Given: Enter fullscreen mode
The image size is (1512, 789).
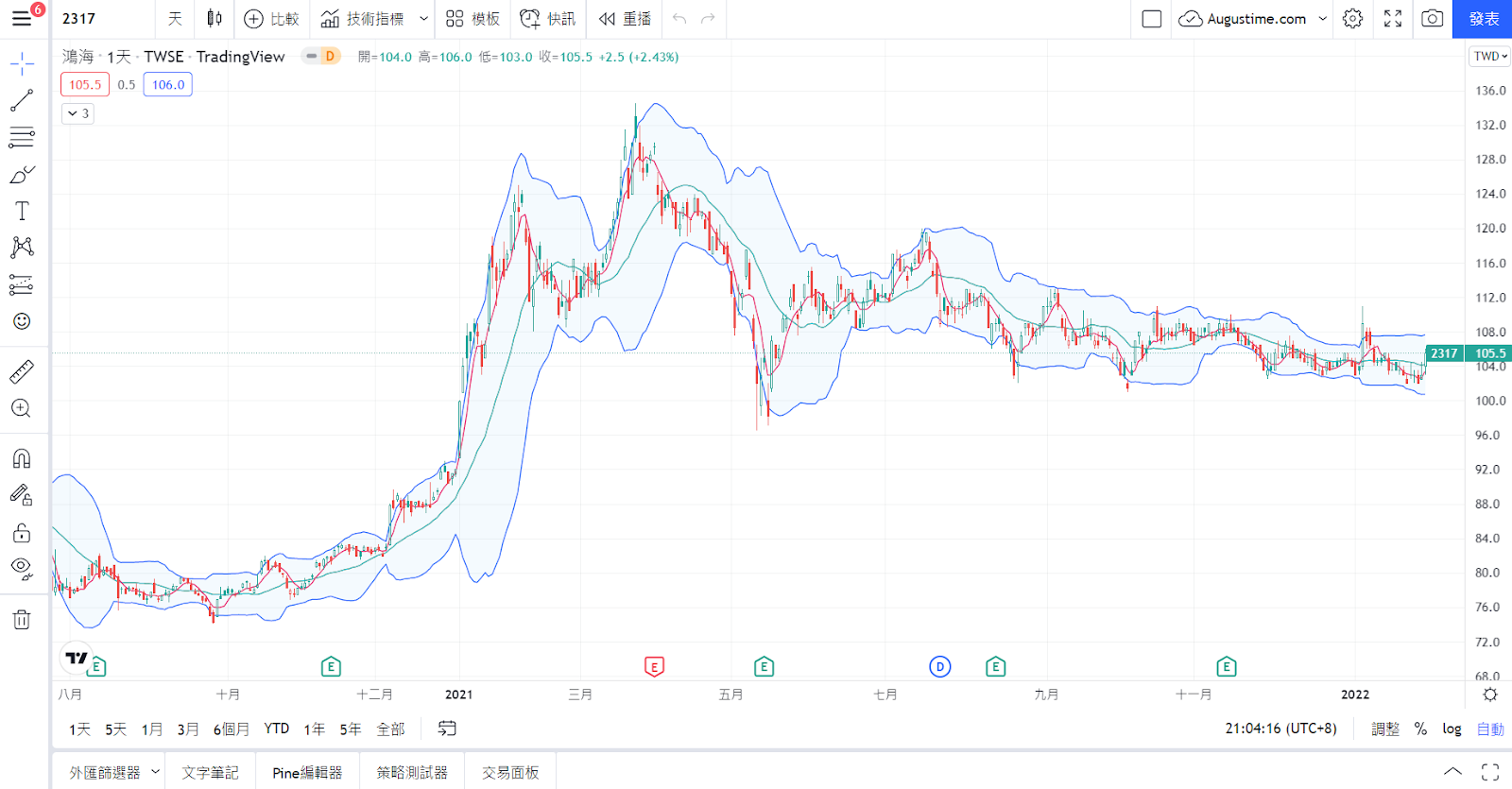Looking at the screenshot, I should [x=1393, y=19].
